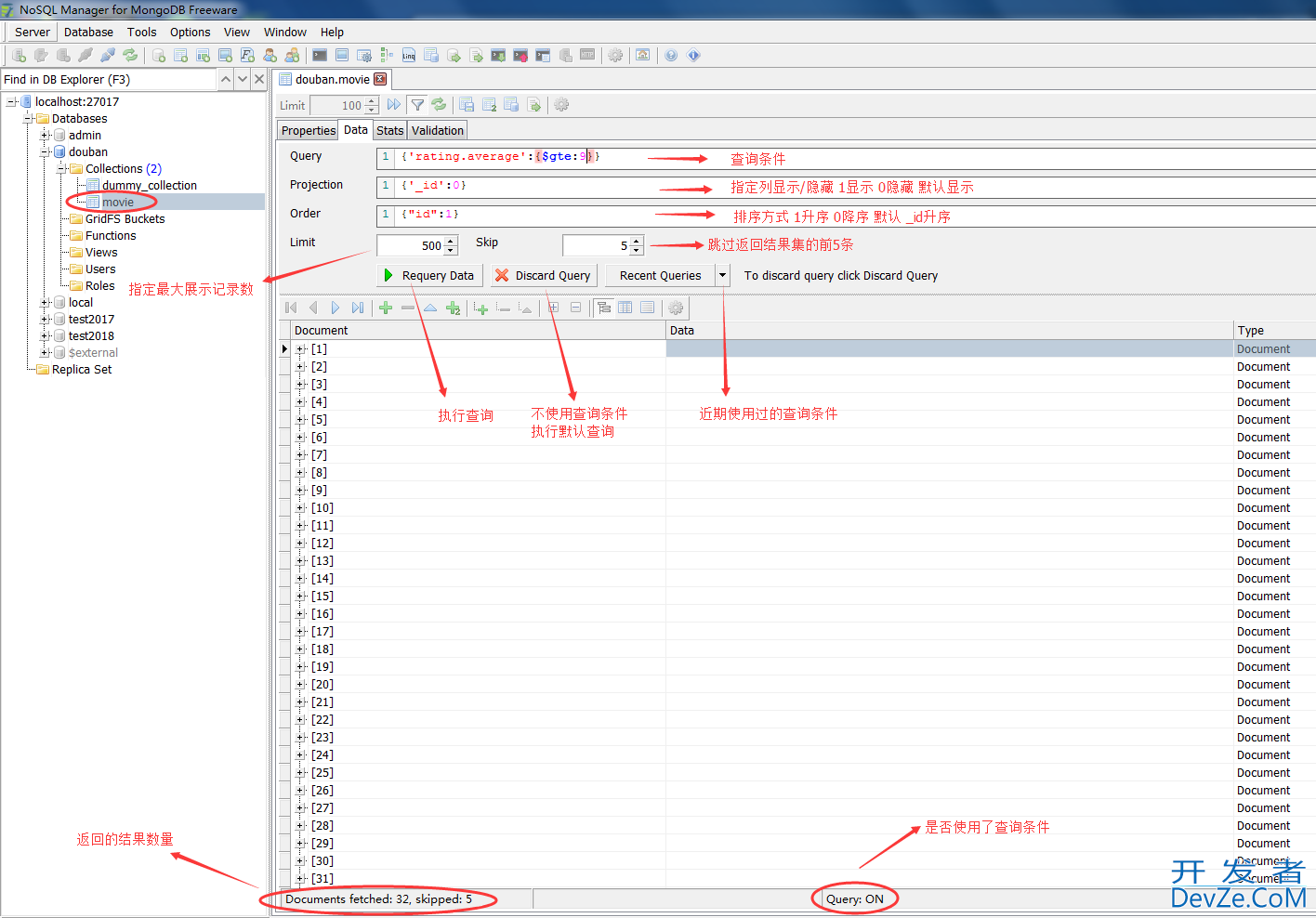
Task: Open the shell console toolbar icon
Action: coord(320,56)
